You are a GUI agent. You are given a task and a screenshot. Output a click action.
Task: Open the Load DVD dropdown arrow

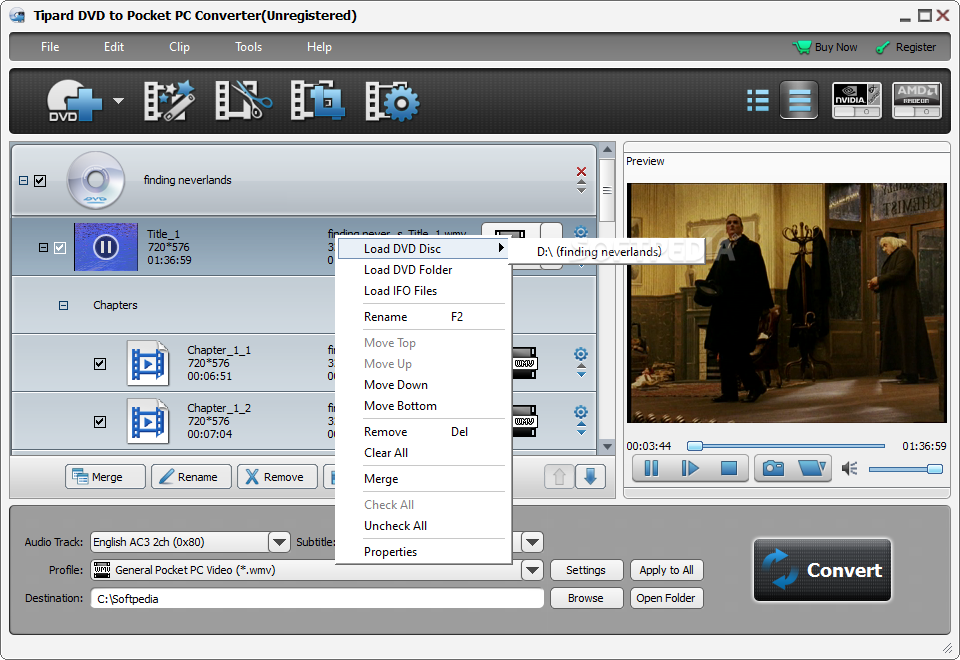[118, 101]
